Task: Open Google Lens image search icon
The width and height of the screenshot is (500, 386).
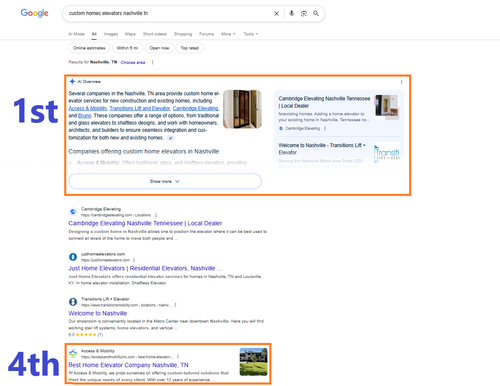Action: [304, 13]
